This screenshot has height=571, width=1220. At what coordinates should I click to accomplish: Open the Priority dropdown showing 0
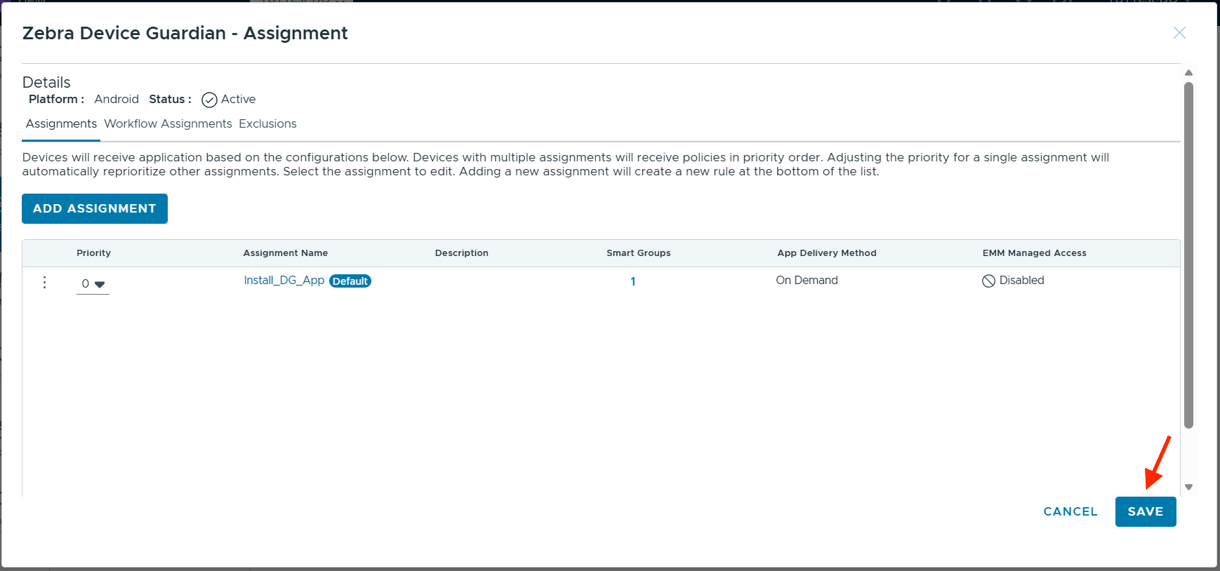tap(93, 284)
